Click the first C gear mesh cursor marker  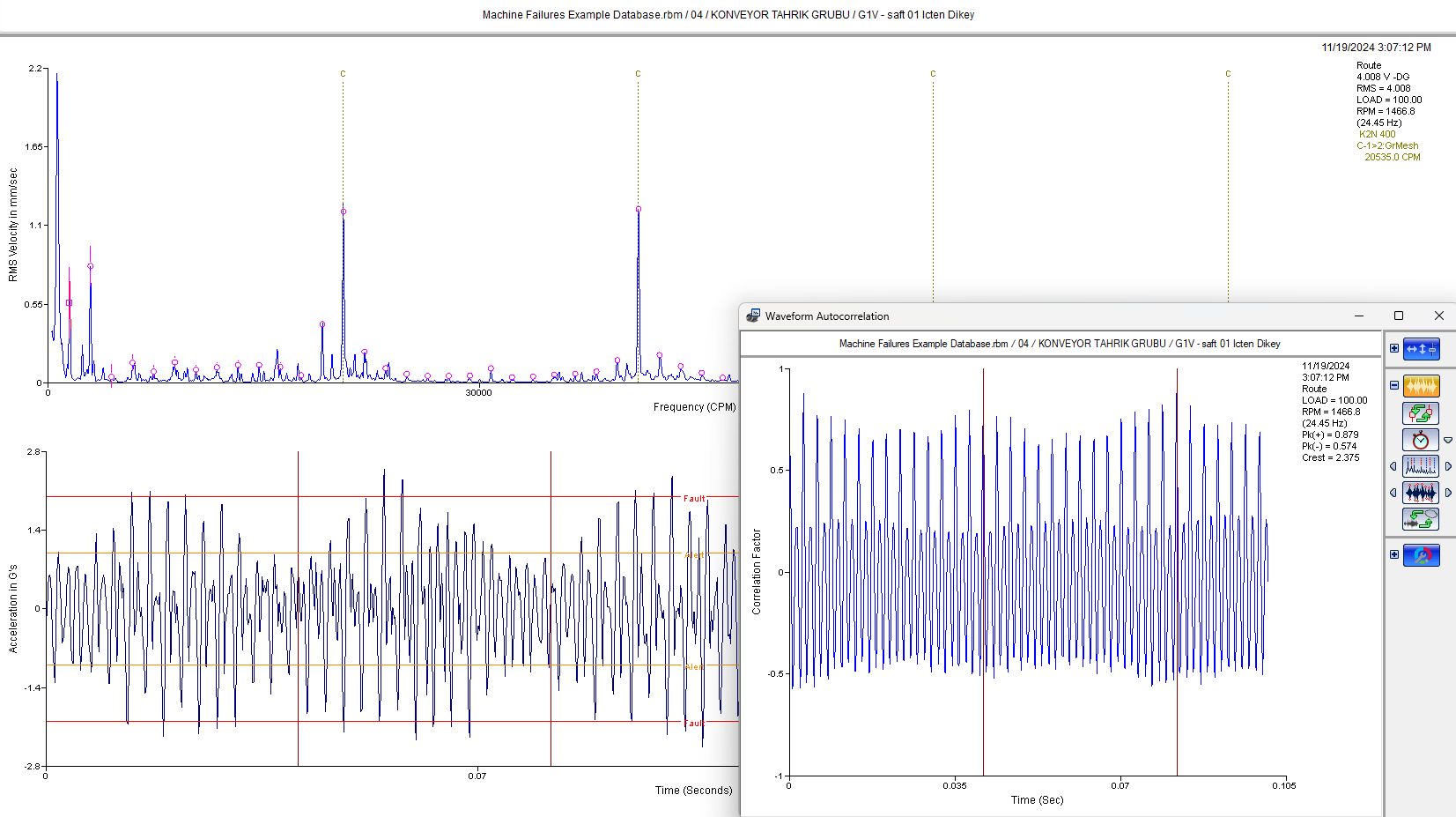[x=343, y=74]
